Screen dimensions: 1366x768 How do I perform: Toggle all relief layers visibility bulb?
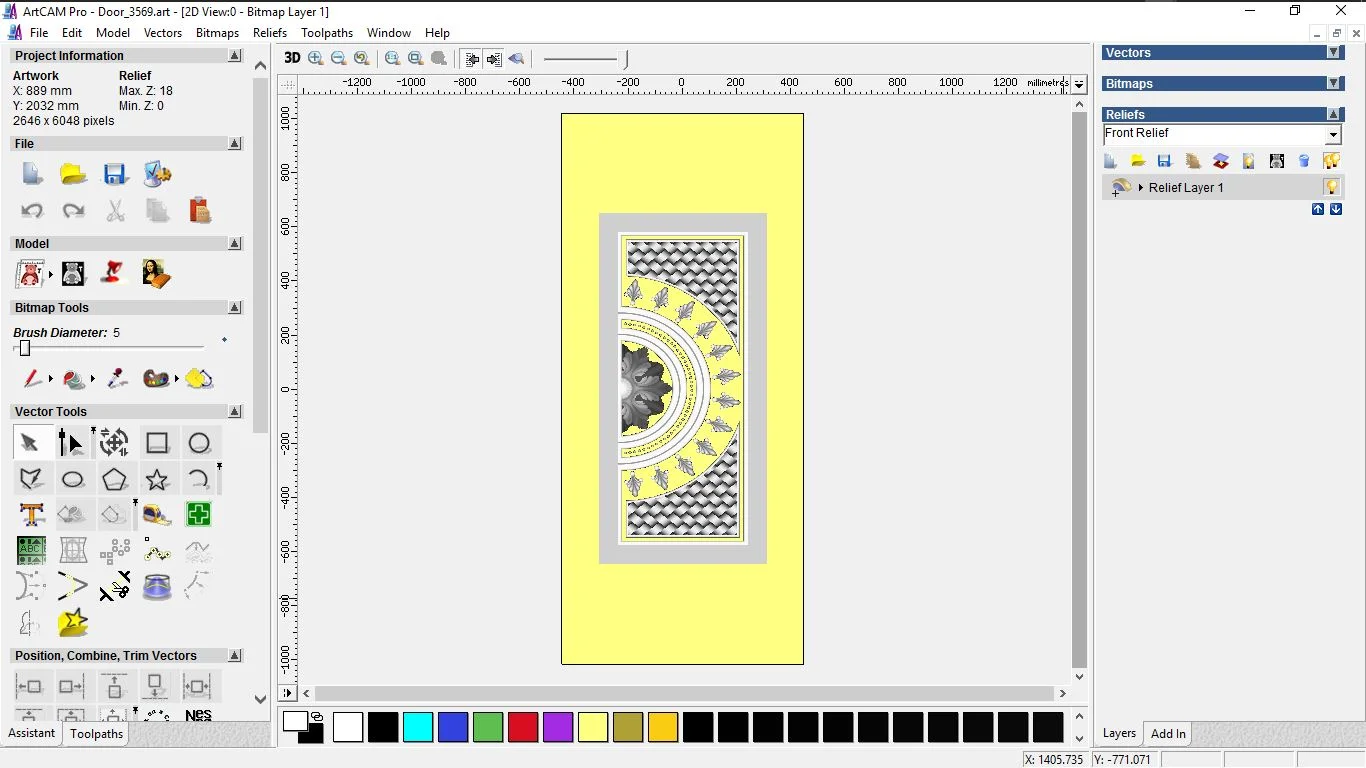point(1331,161)
